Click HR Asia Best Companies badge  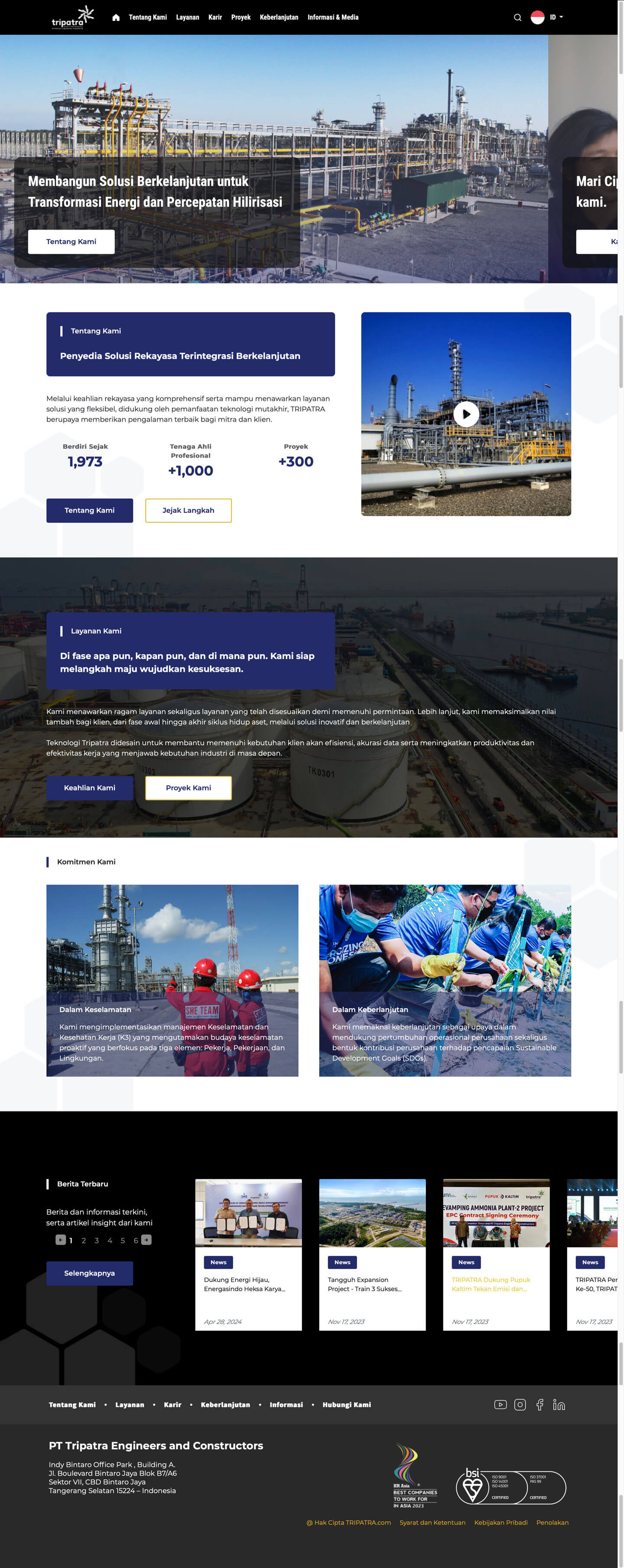415,1476
